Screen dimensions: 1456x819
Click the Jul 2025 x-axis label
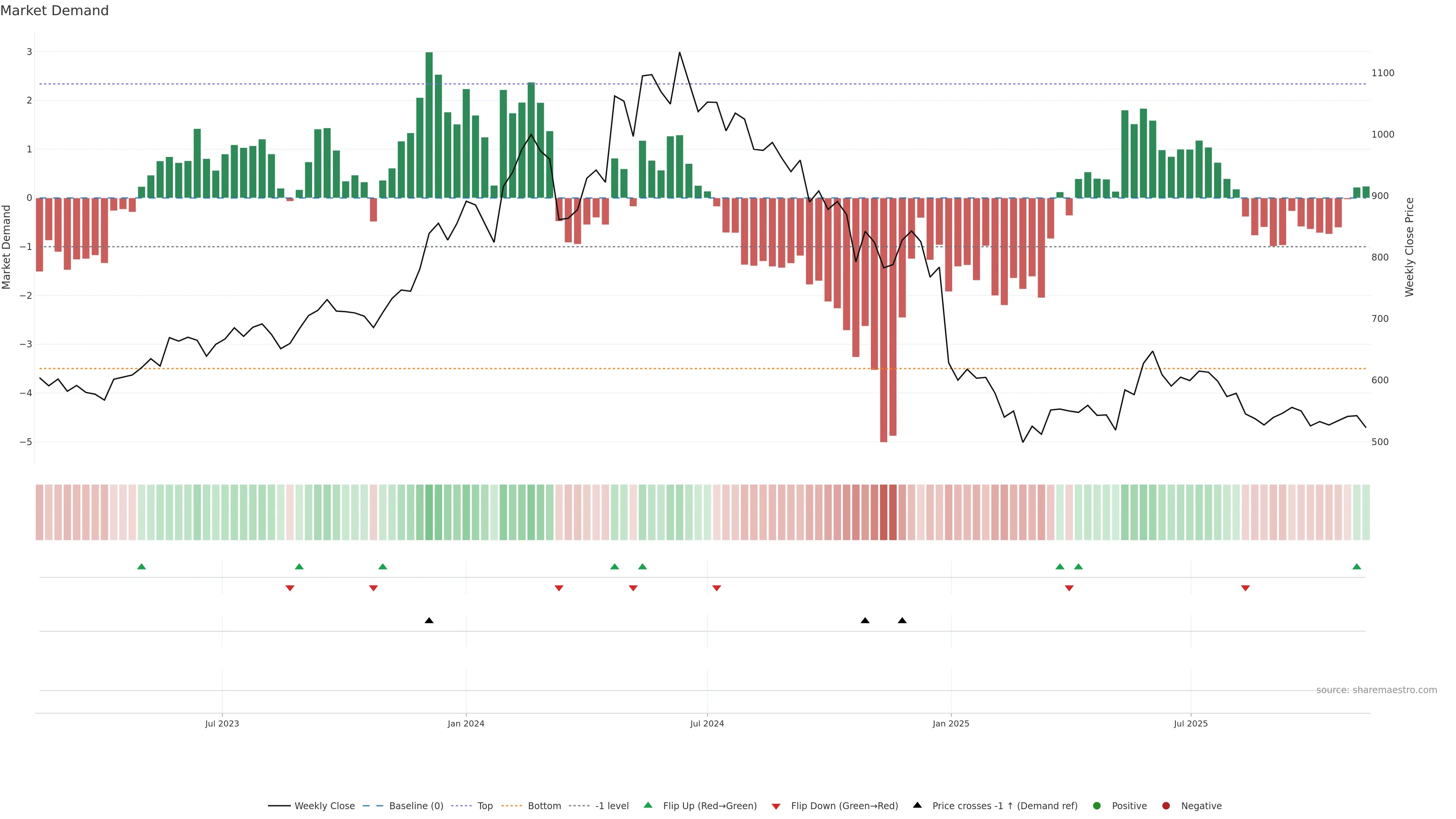[x=1190, y=723]
